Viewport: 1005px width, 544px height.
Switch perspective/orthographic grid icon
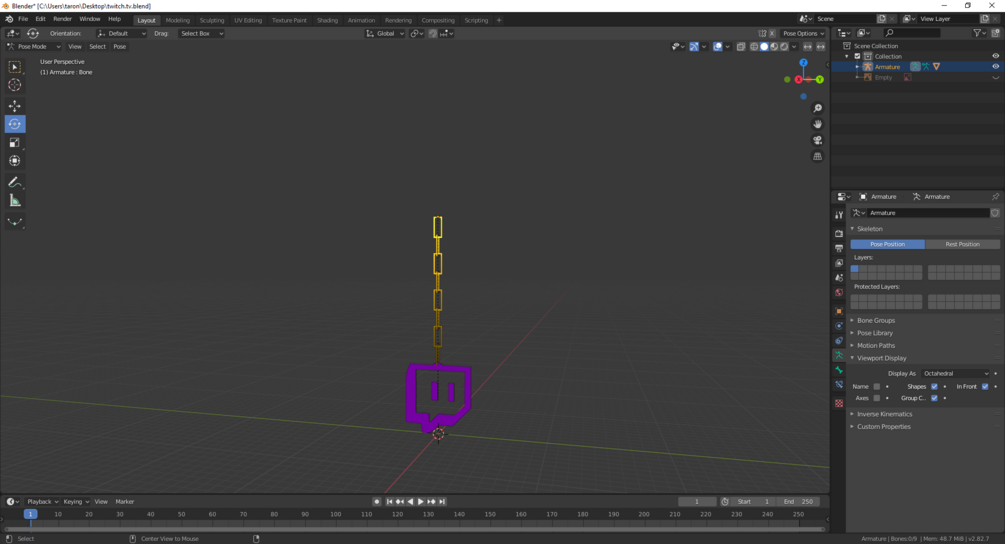click(817, 156)
